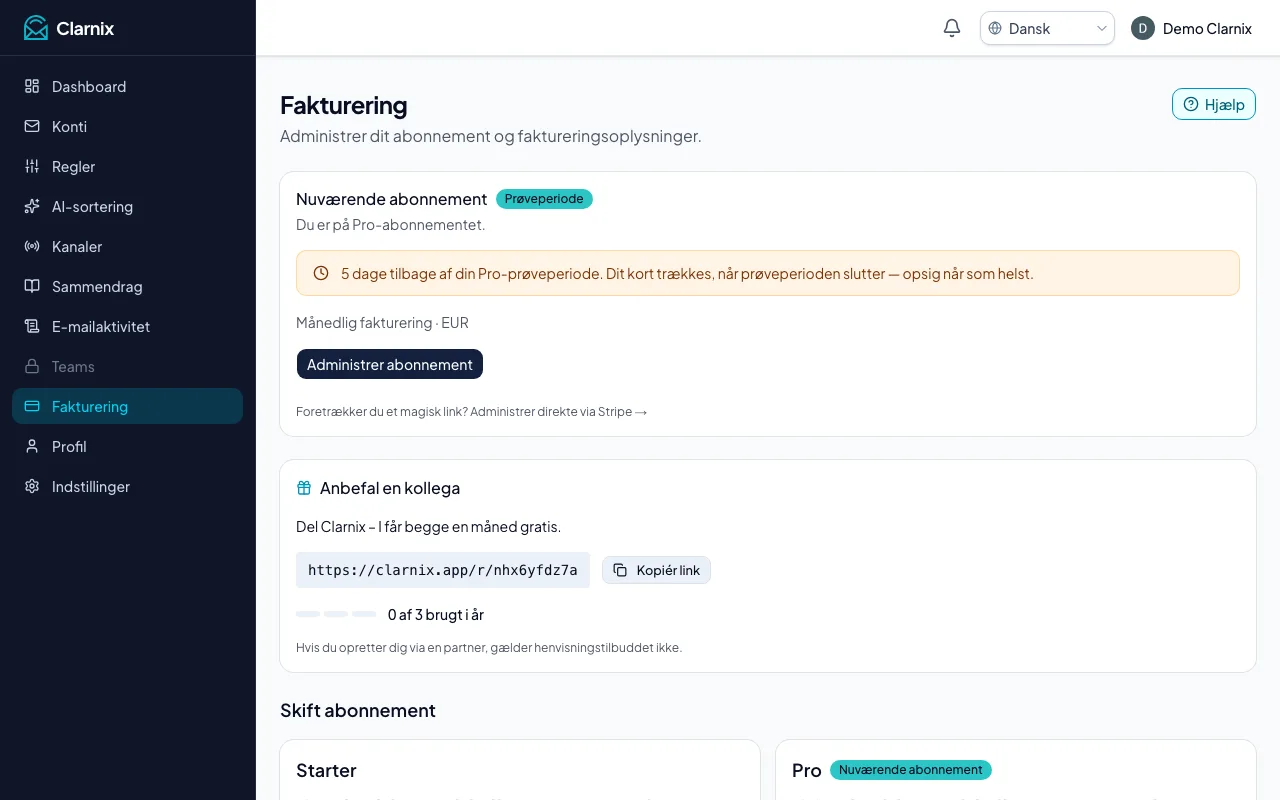Click the Regler sliders icon
Screen dimensions: 1280x800
point(32,166)
